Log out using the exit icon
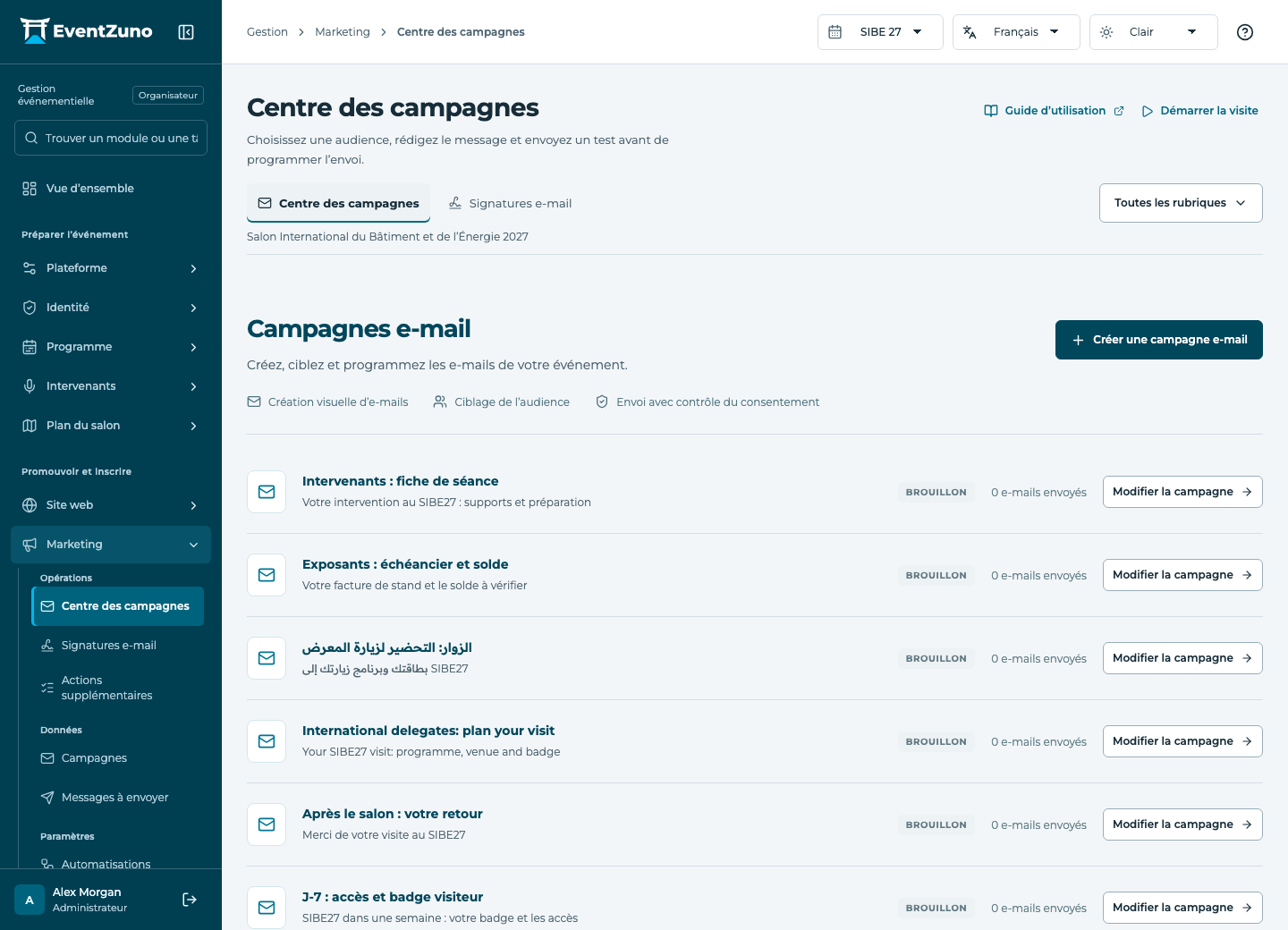Viewport: 1288px width, 930px height. (x=190, y=900)
